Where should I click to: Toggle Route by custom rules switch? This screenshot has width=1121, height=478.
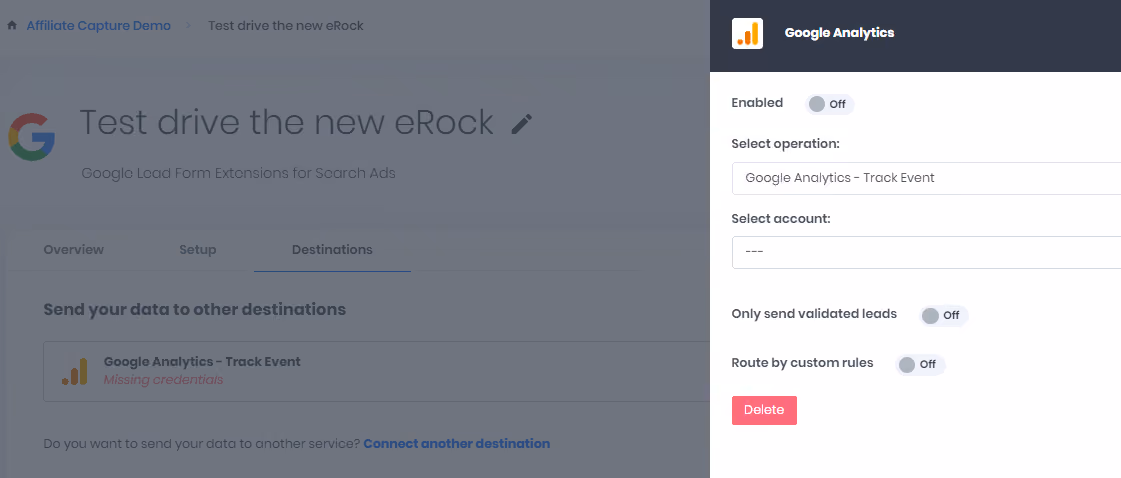tap(920, 364)
